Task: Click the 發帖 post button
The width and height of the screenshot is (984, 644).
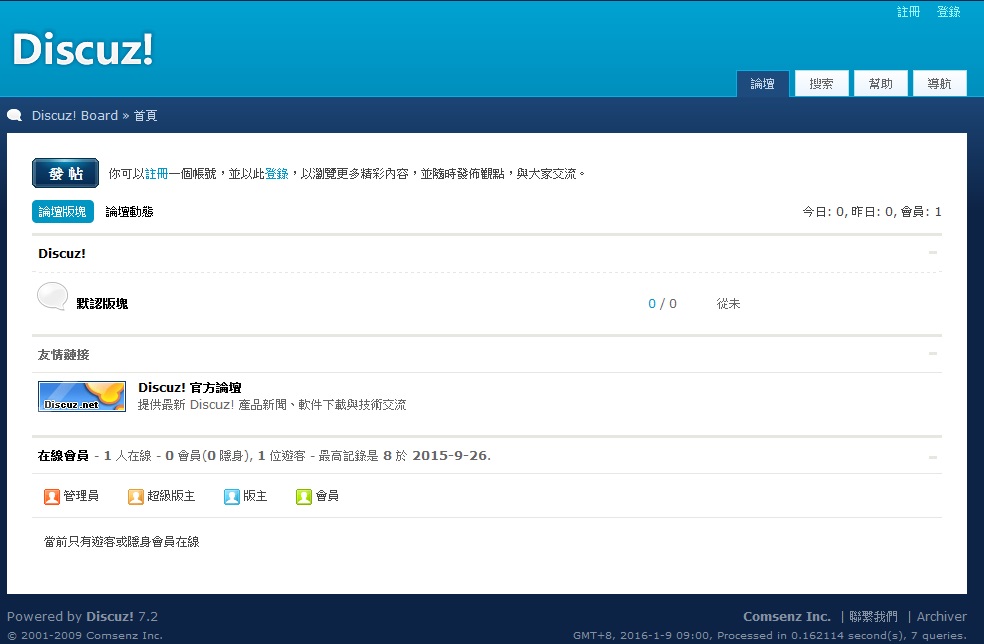Action: coord(65,173)
